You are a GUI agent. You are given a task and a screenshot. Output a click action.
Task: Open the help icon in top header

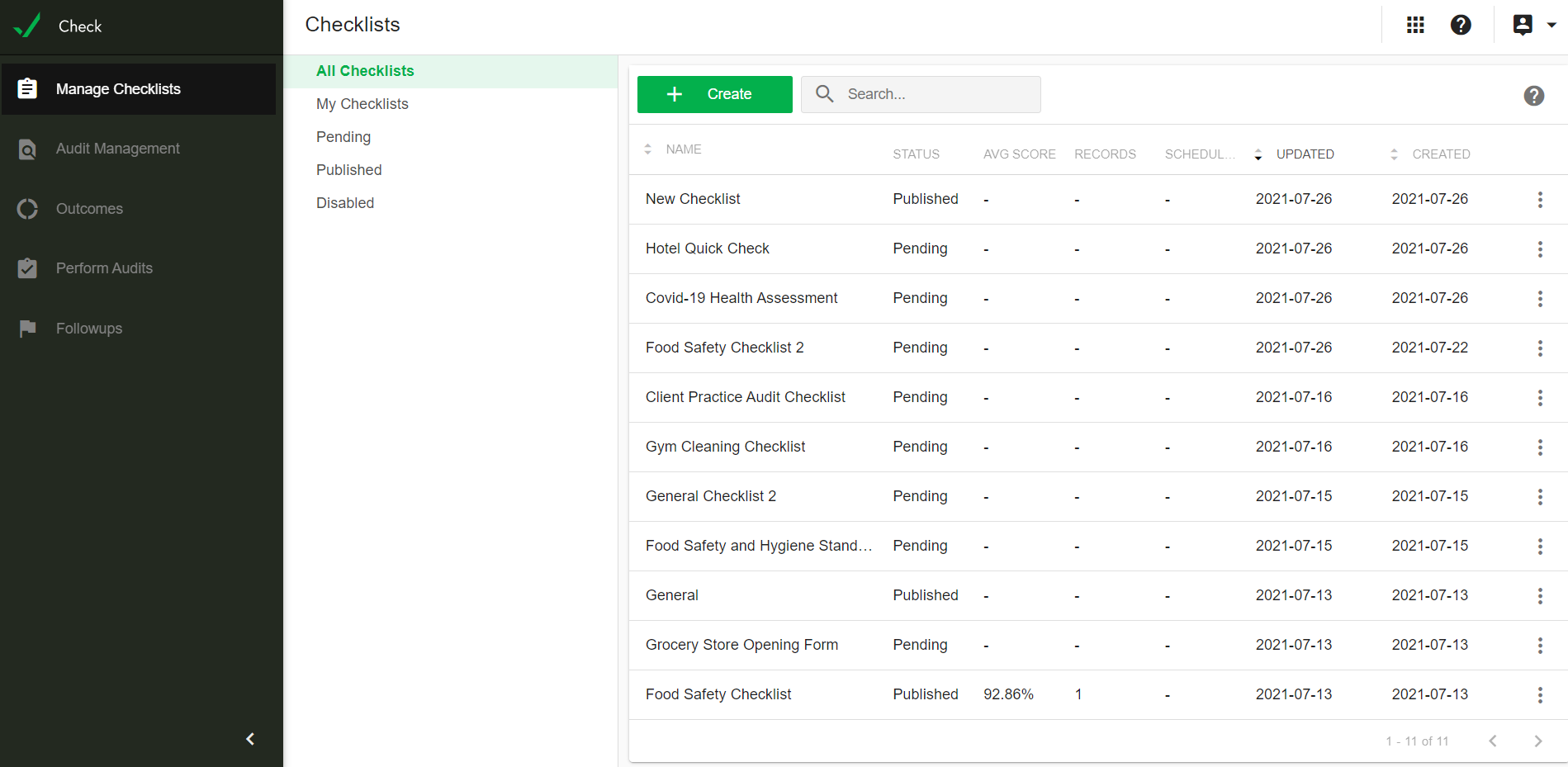click(x=1461, y=25)
